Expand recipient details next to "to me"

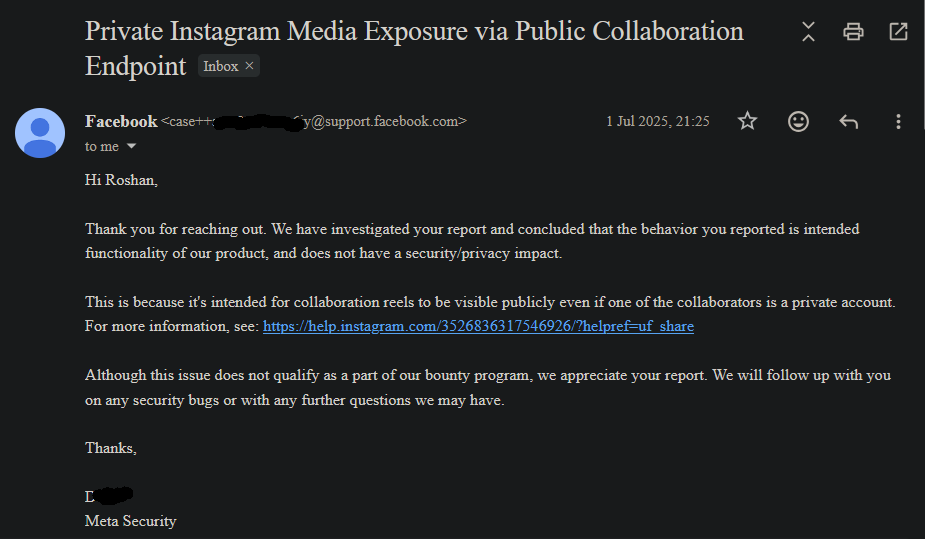coord(131,147)
